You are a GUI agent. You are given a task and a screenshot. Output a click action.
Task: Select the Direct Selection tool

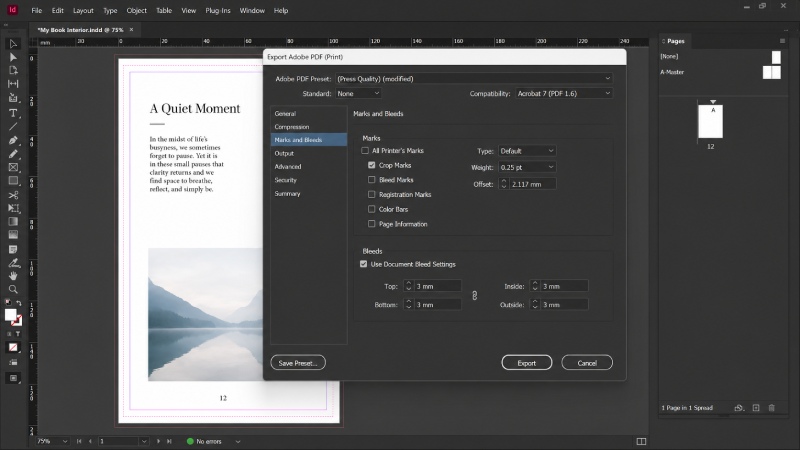pyautogui.click(x=13, y=57)
